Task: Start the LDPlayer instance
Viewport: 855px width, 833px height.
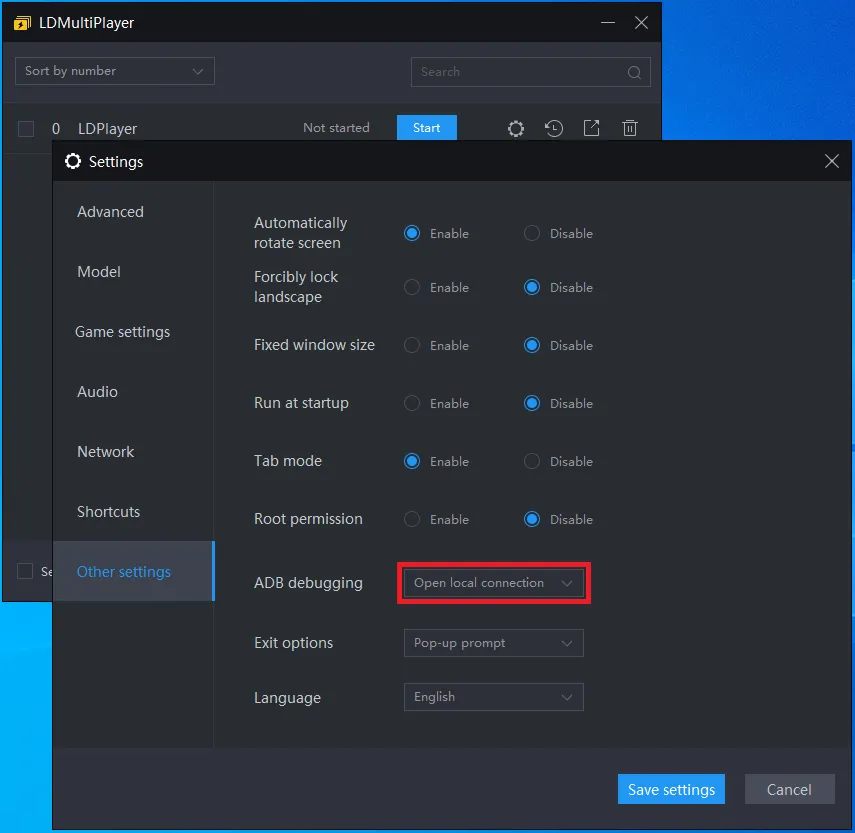Action: click(x=426, y=128)
